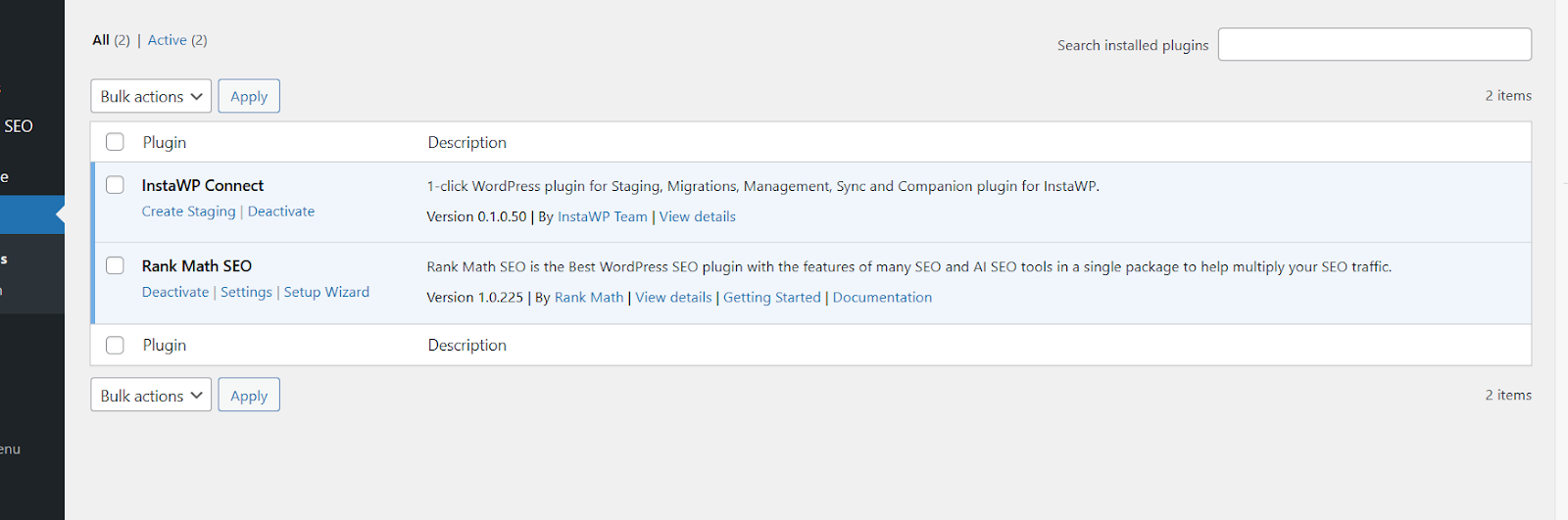Open the InstaWP Team author link
1568x520 pixels.
603,216
